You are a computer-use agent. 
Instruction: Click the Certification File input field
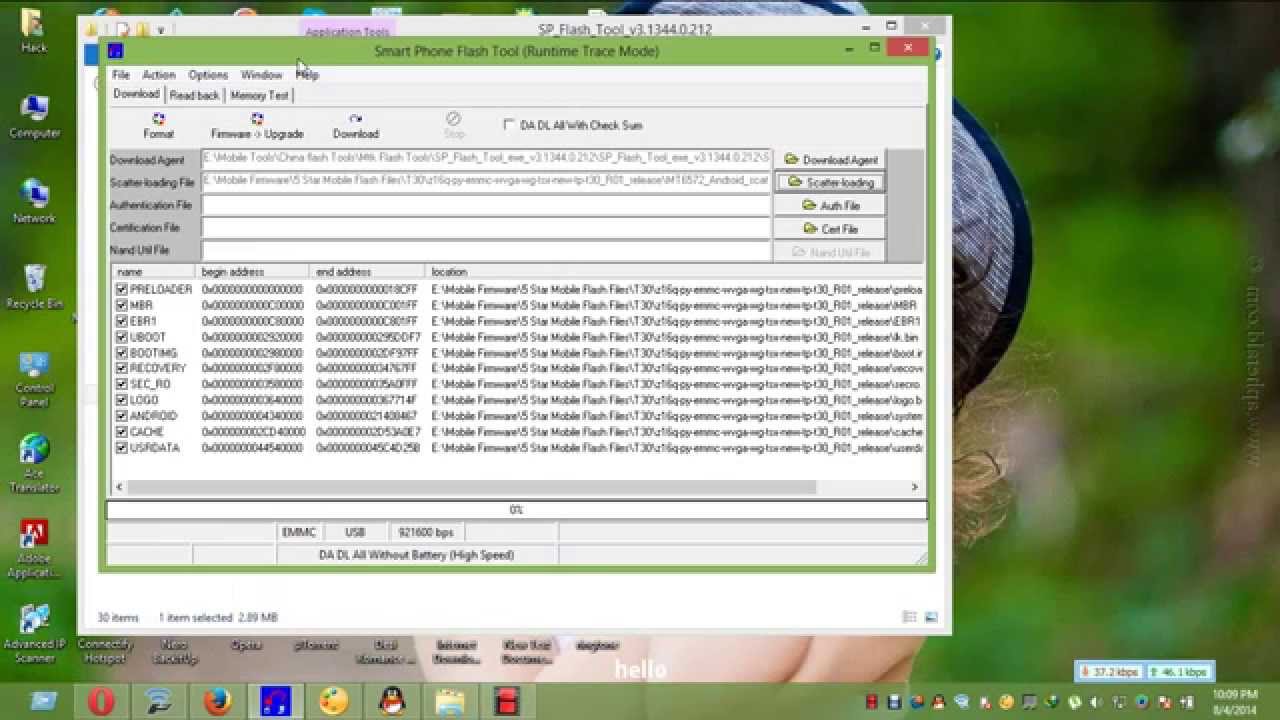coord(486,227)
